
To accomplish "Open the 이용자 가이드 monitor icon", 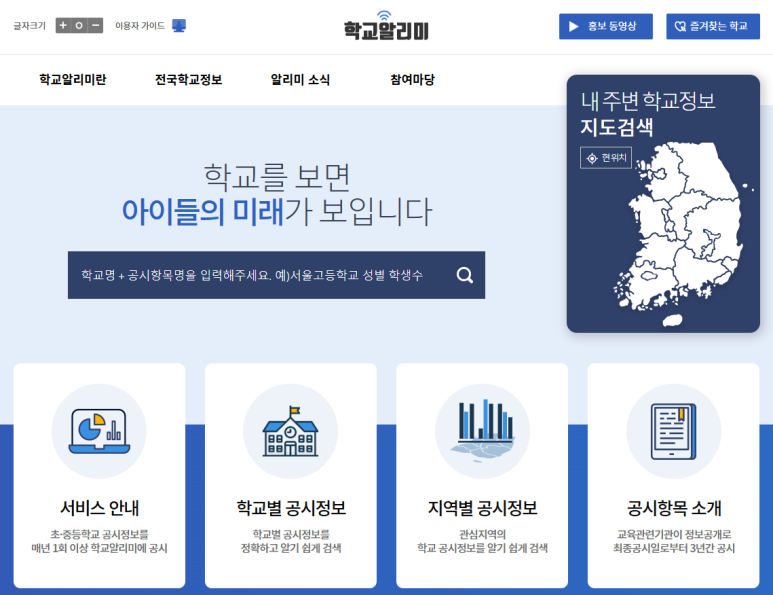I will point(179,26).
